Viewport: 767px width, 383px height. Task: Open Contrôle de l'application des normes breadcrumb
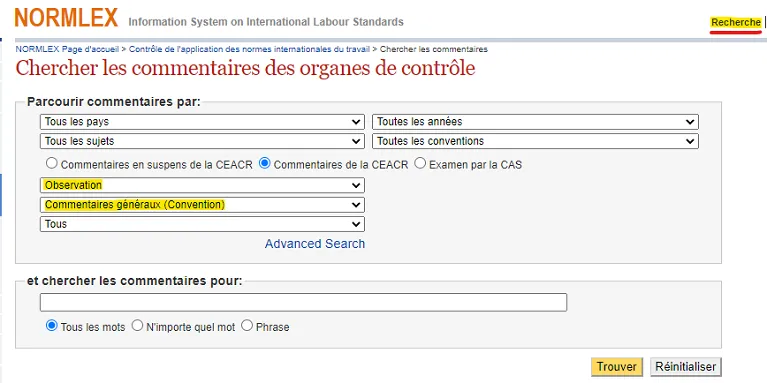[249, 49]
